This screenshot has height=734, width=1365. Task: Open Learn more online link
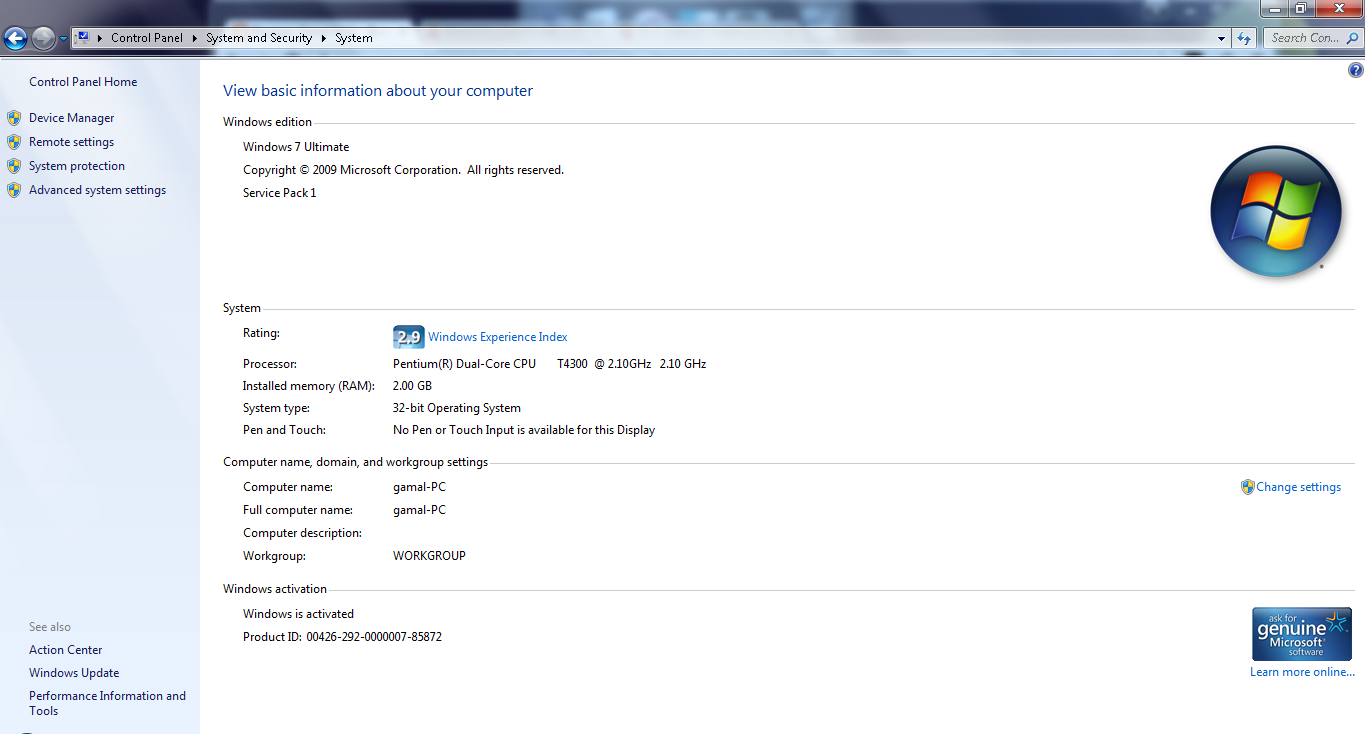pos(1302,672)
